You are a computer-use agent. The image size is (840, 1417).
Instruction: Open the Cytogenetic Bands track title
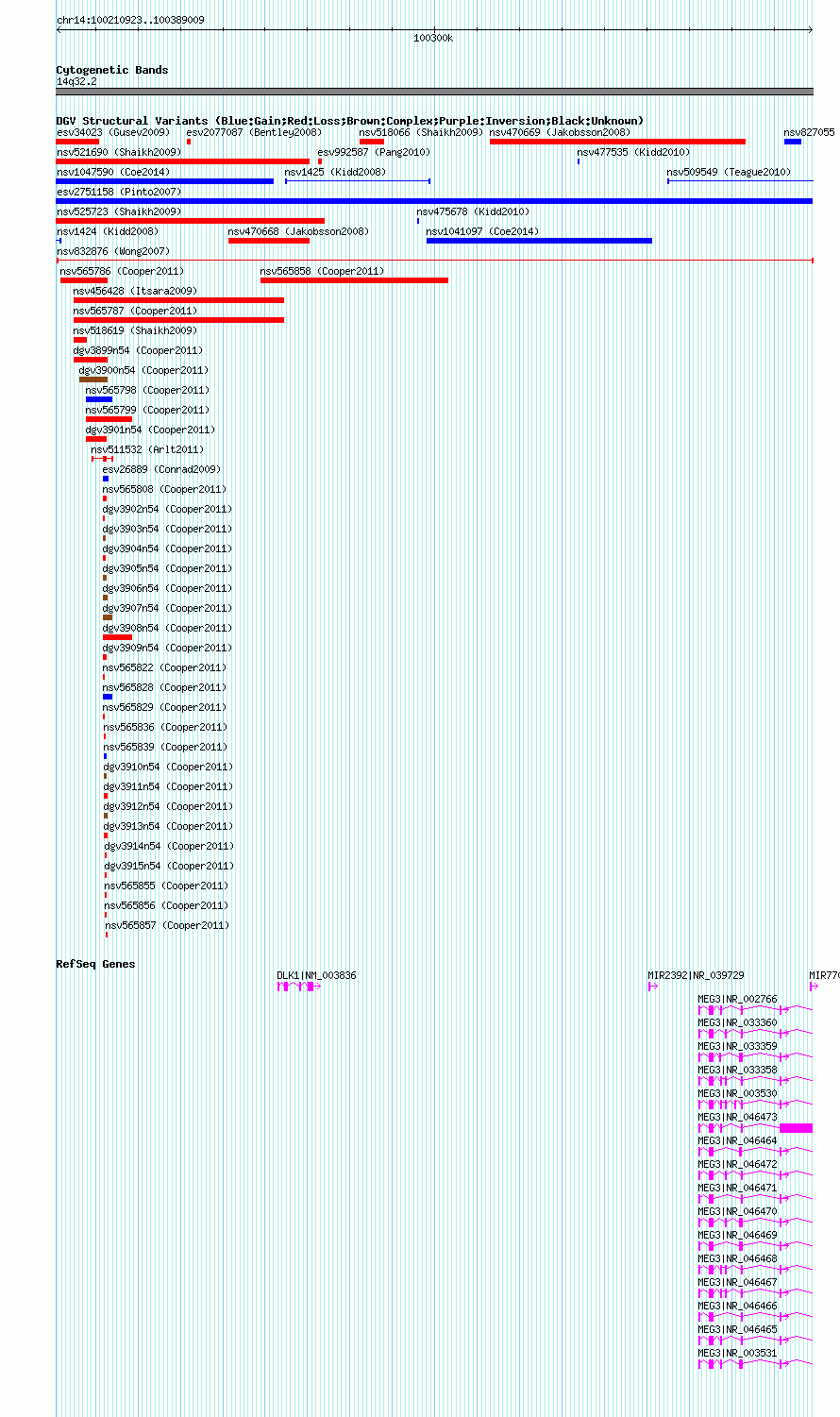(x=112, y=70)
